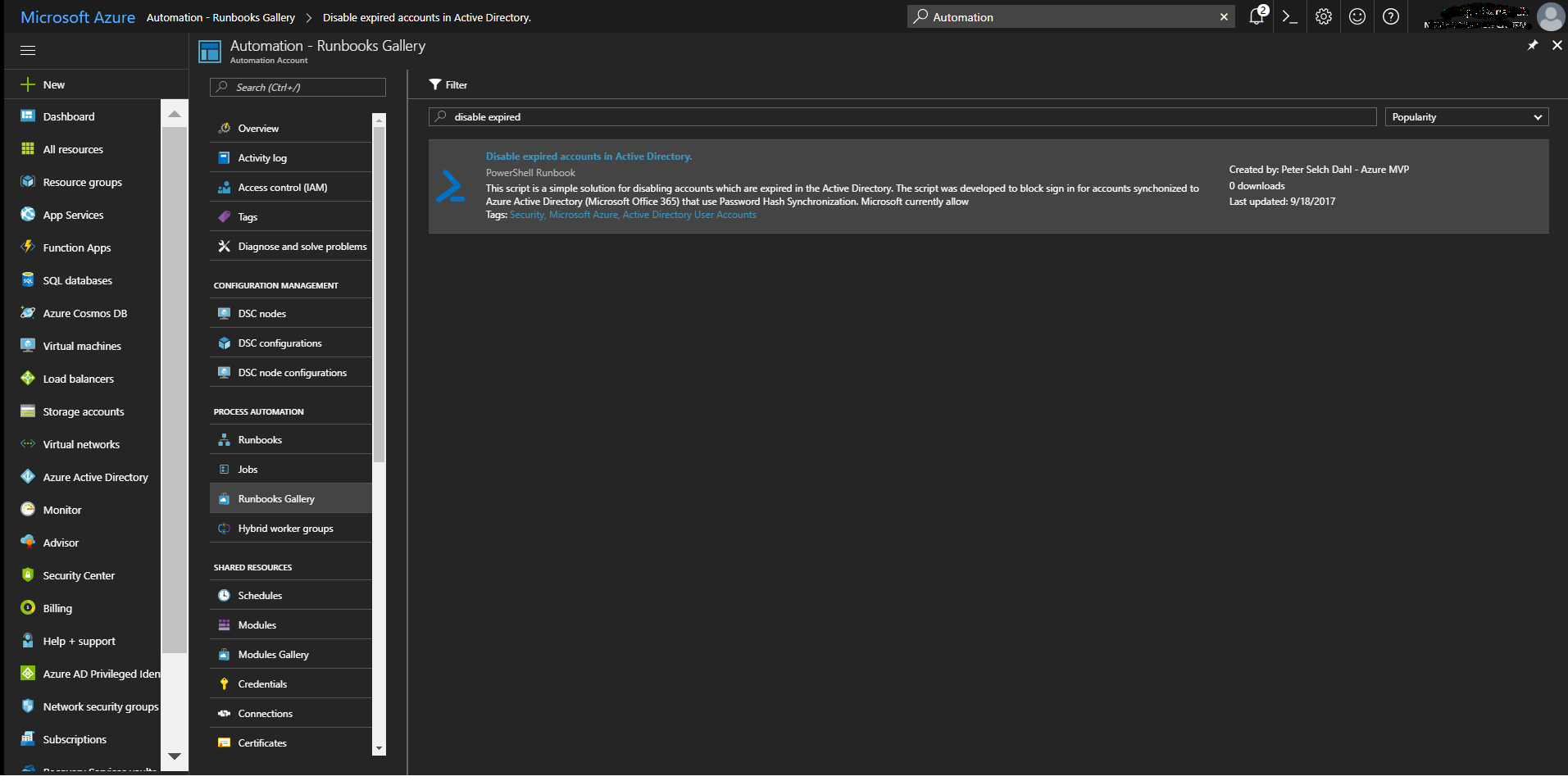Viewport: 1568px width, 781px height.
Task: Select Certificates menu item
Action: coord(291,743)
